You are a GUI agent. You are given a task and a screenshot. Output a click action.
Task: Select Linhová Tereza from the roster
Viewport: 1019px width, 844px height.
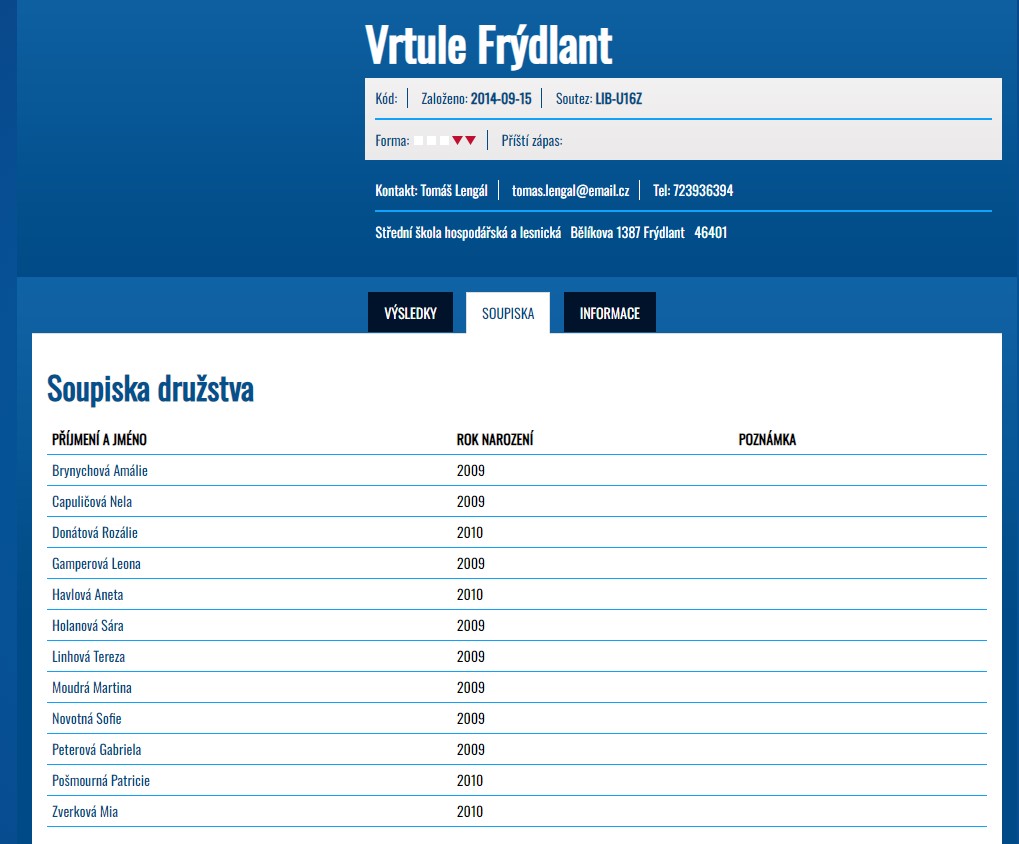pos(89,657)
